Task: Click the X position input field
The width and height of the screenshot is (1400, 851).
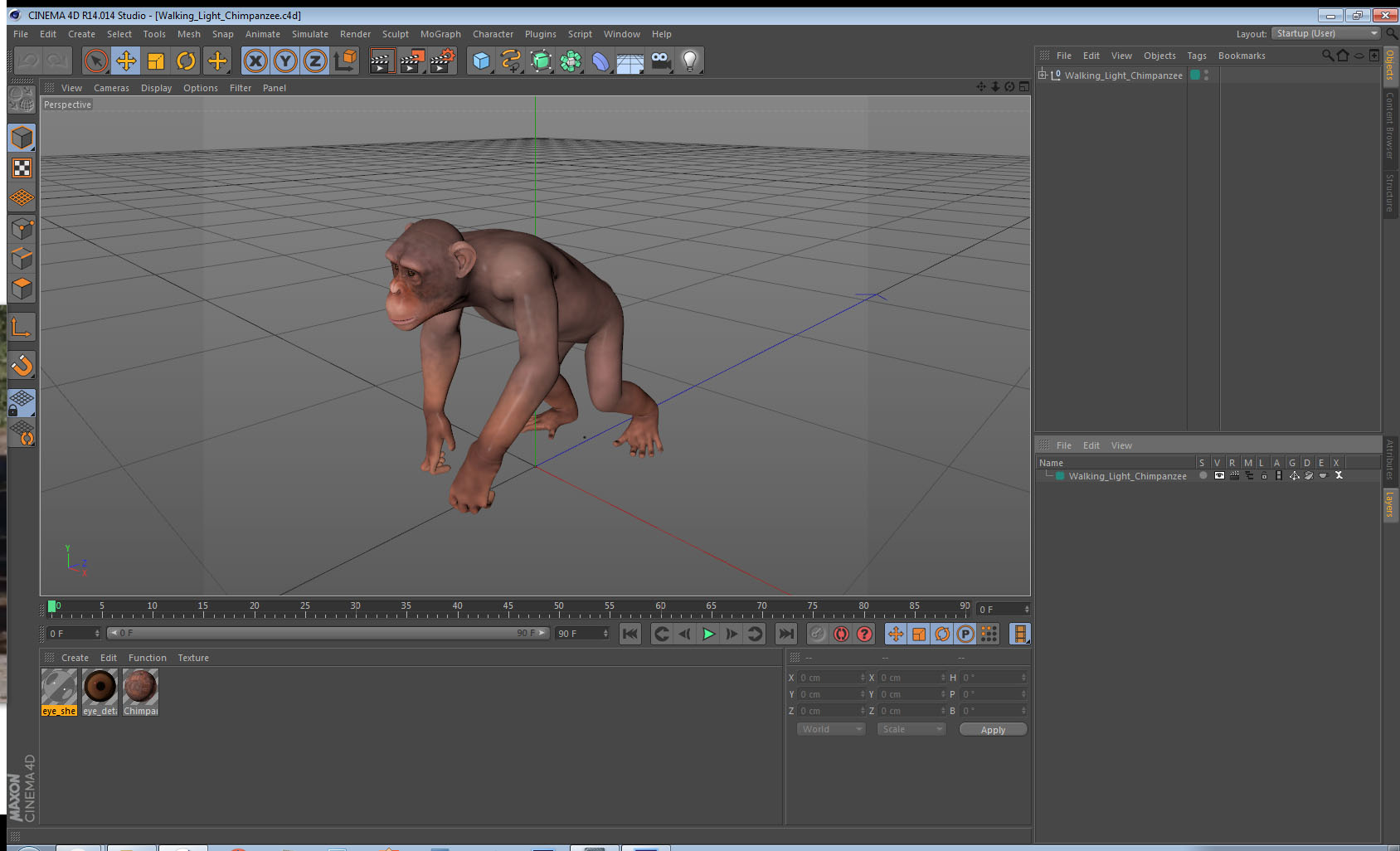Action: pyautogui.click(x=831, y=678)
